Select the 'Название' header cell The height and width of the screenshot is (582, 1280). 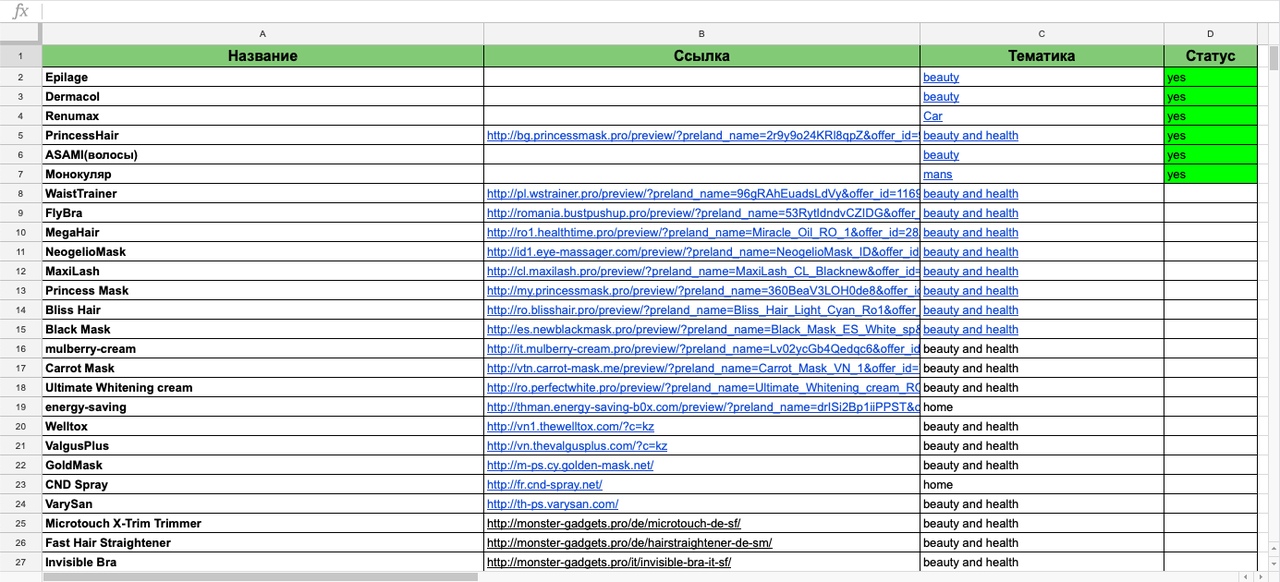coord(262,56)
